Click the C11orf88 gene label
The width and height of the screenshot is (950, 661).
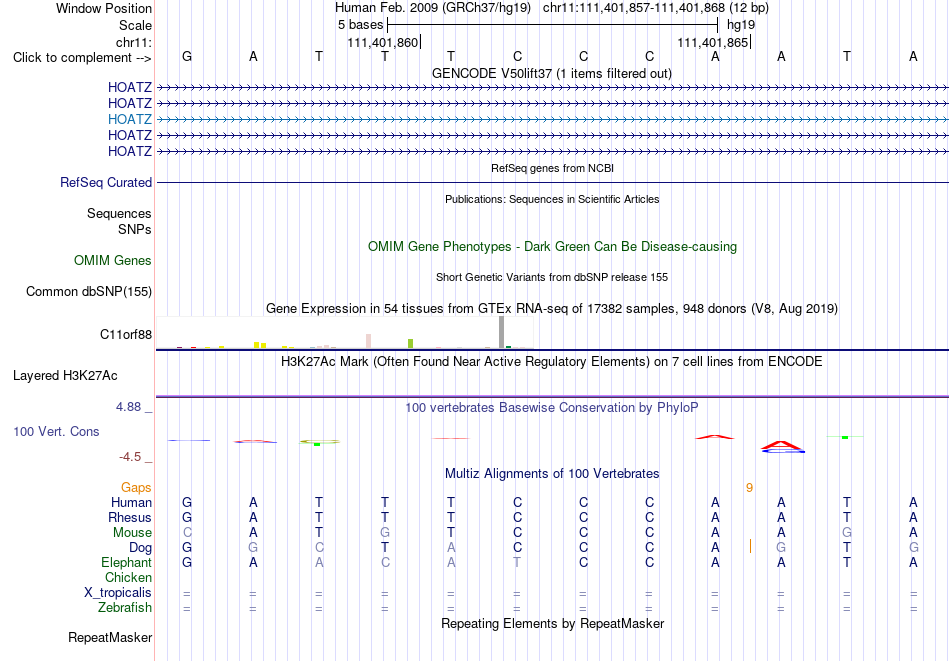pyautogui.click(x=126, y=334)
